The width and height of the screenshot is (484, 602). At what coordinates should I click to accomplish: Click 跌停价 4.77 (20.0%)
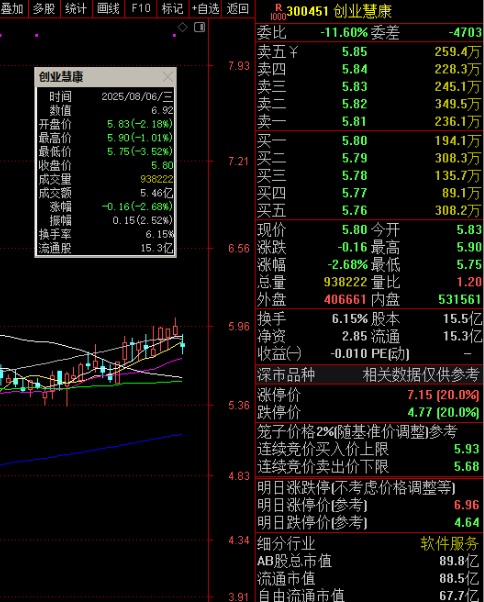tap(443, 413)
